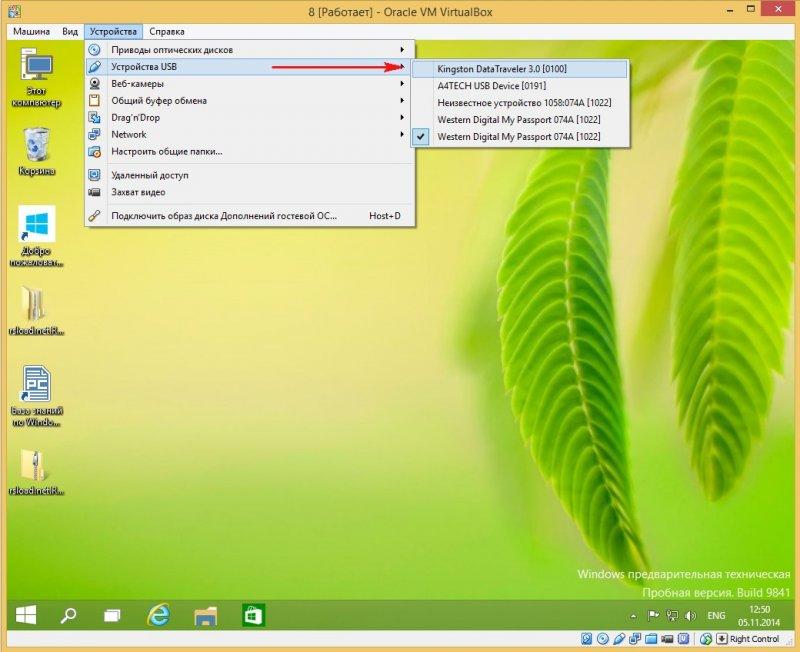This screenshot has width=800, height=652.
Task: Attach the unchecked Western Digital My Passport
Action: [520, 120]
